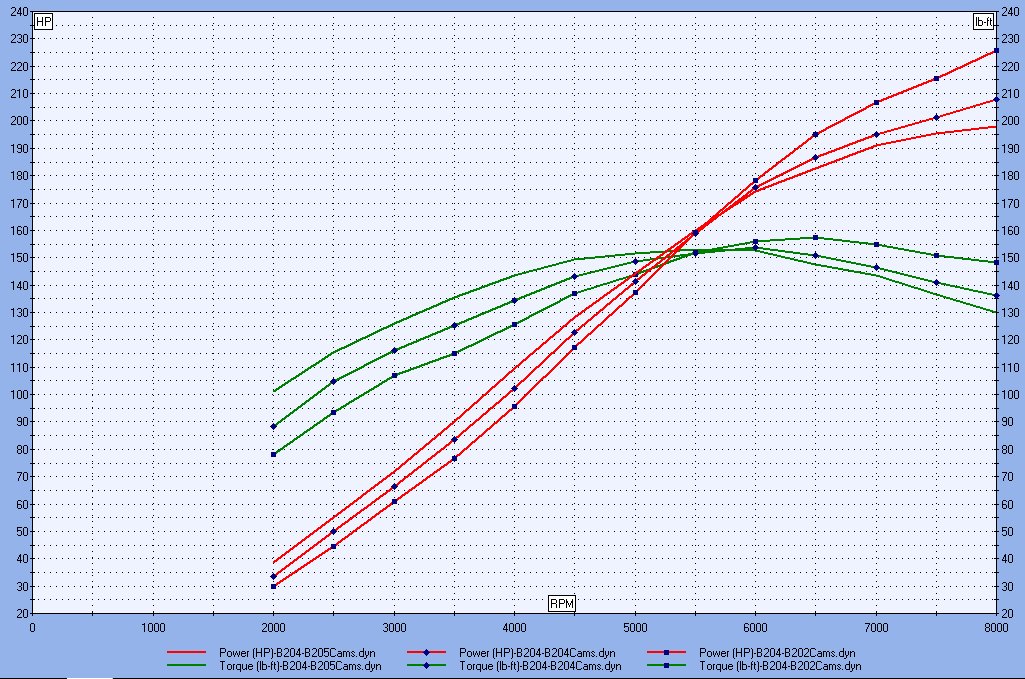Click B204Cams power diamond marker at 7000 RPM
The image size is (1025, 679).
click(876, 135)
